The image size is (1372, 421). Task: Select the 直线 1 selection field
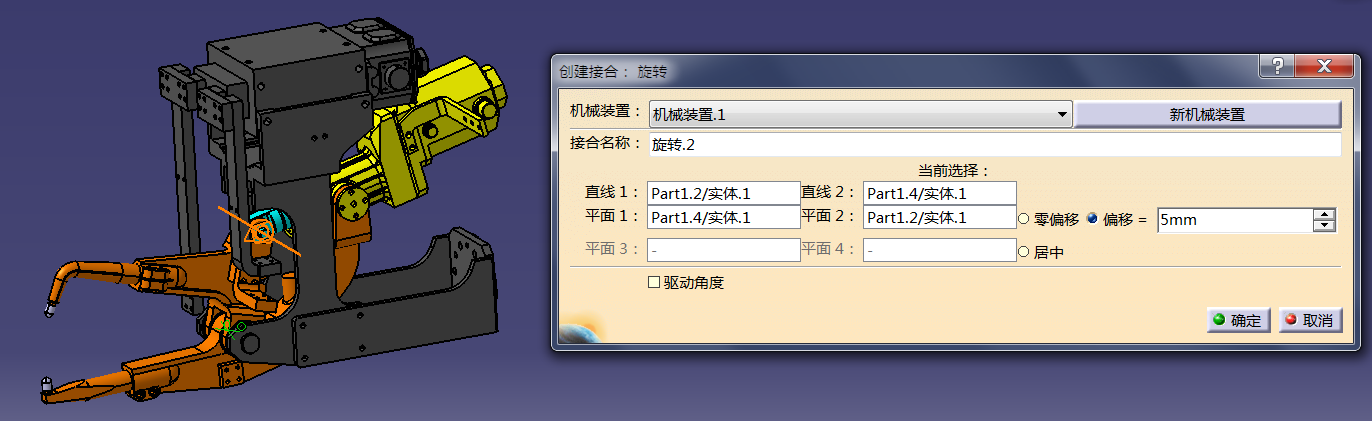tap(724, 193)
